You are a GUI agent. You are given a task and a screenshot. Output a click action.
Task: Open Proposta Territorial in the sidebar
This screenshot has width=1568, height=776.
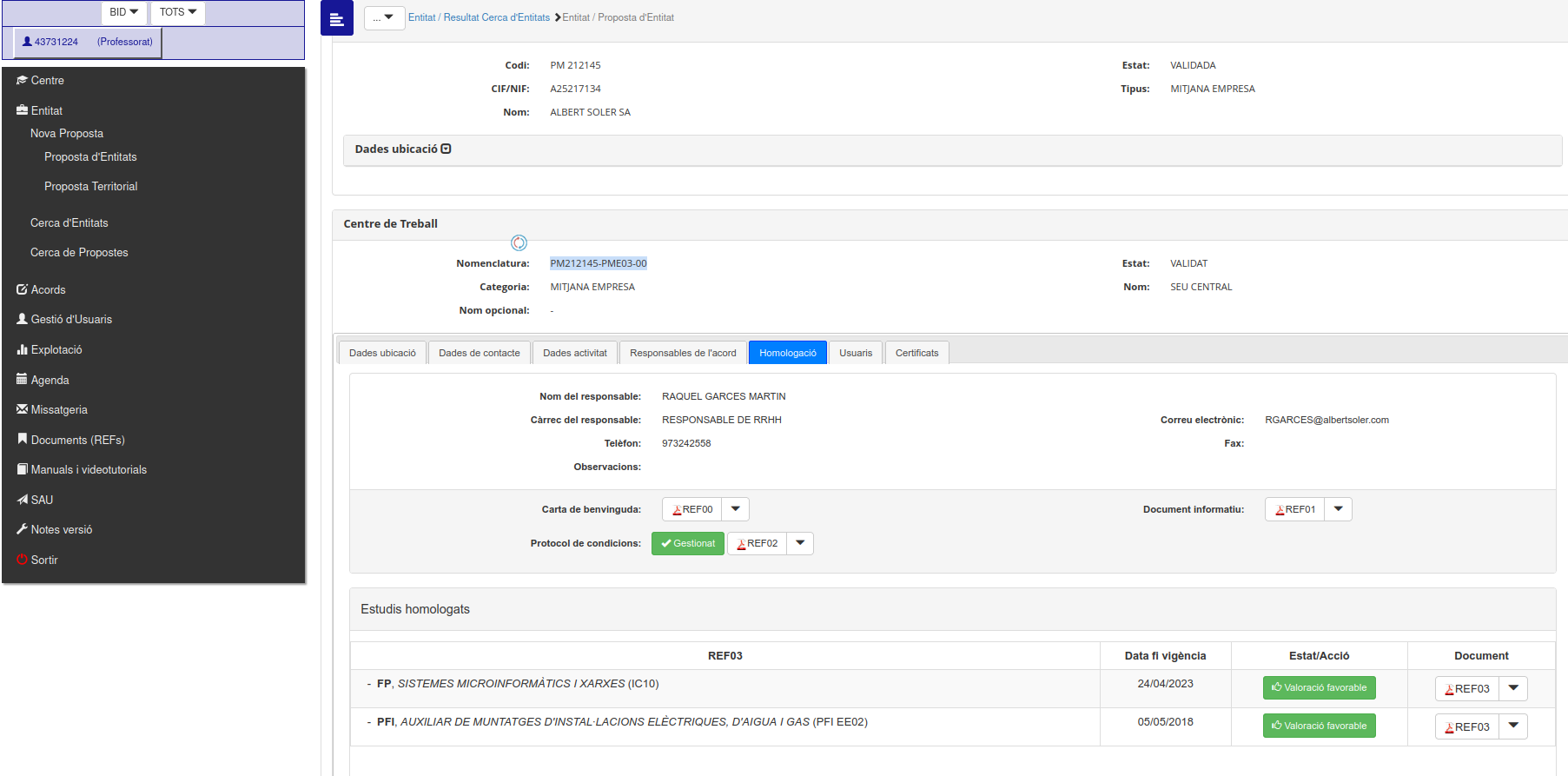(90, 186)
